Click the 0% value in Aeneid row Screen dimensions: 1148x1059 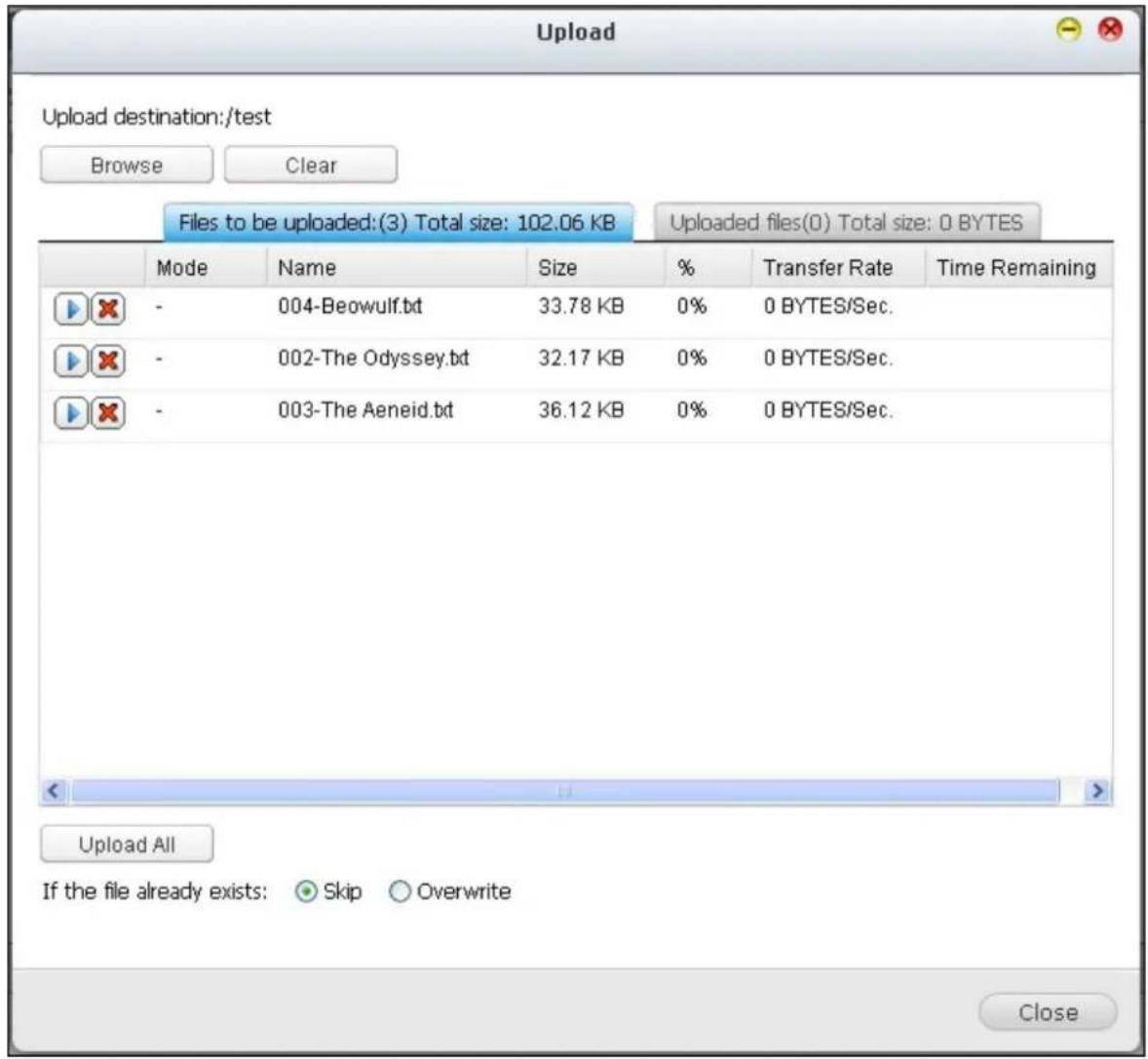pyautogui.click(x=692, y=410)
